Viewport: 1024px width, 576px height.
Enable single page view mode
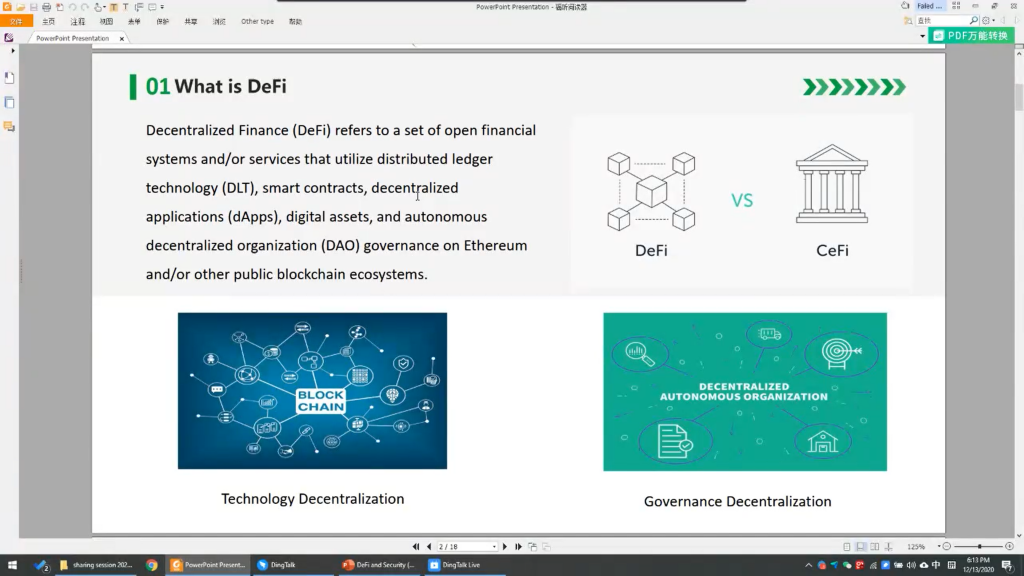pos(847,547)
